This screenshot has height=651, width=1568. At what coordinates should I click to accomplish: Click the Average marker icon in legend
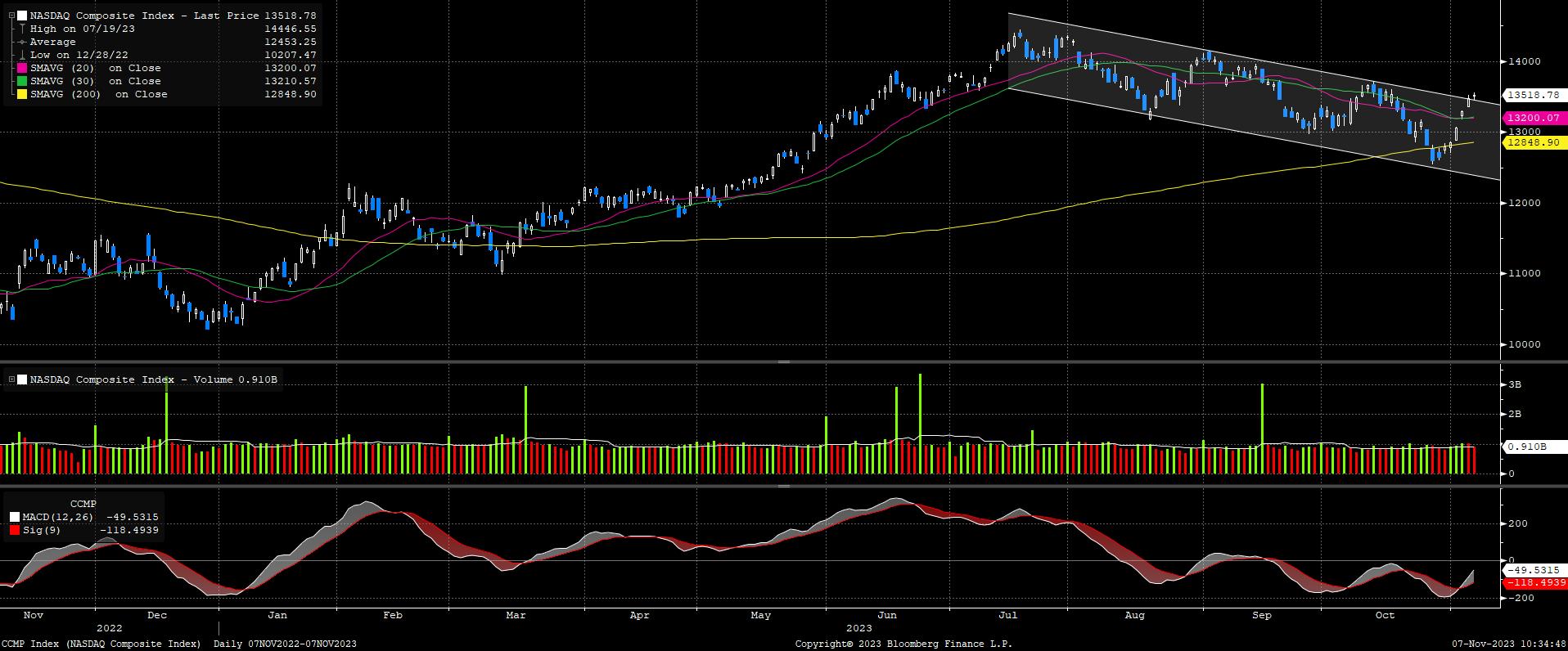click(x=22, y=42)
